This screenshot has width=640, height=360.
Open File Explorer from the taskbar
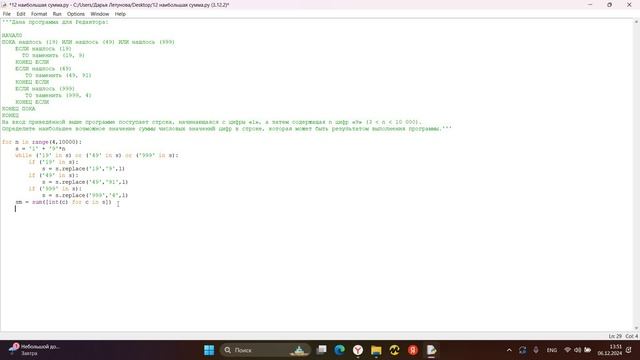pyautogui.click(x=376, y=350)
